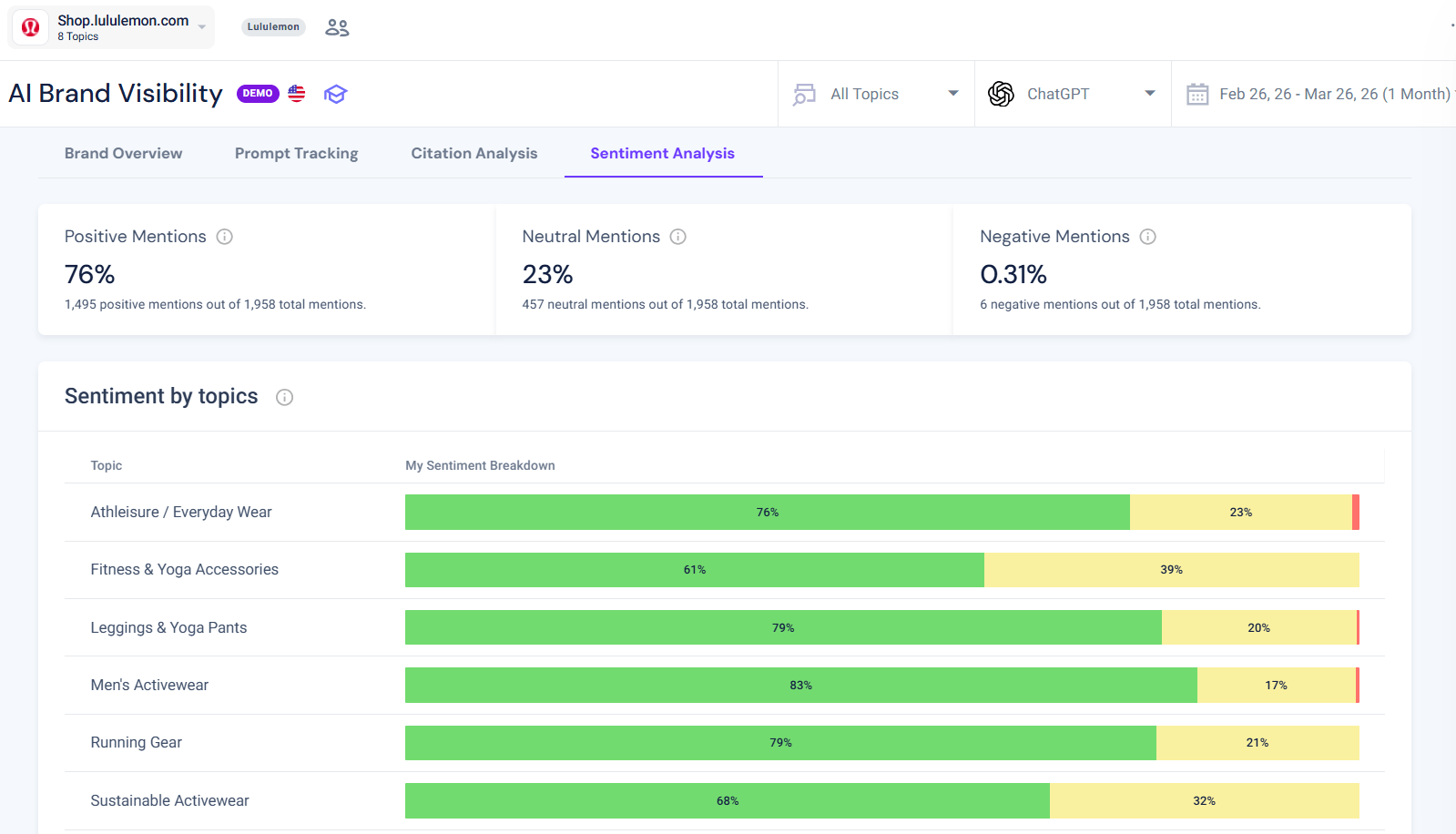Click the ChatGPT logo icon
The height and width of the screenshot is (834, 1456).
click(x=1001, y=94)
